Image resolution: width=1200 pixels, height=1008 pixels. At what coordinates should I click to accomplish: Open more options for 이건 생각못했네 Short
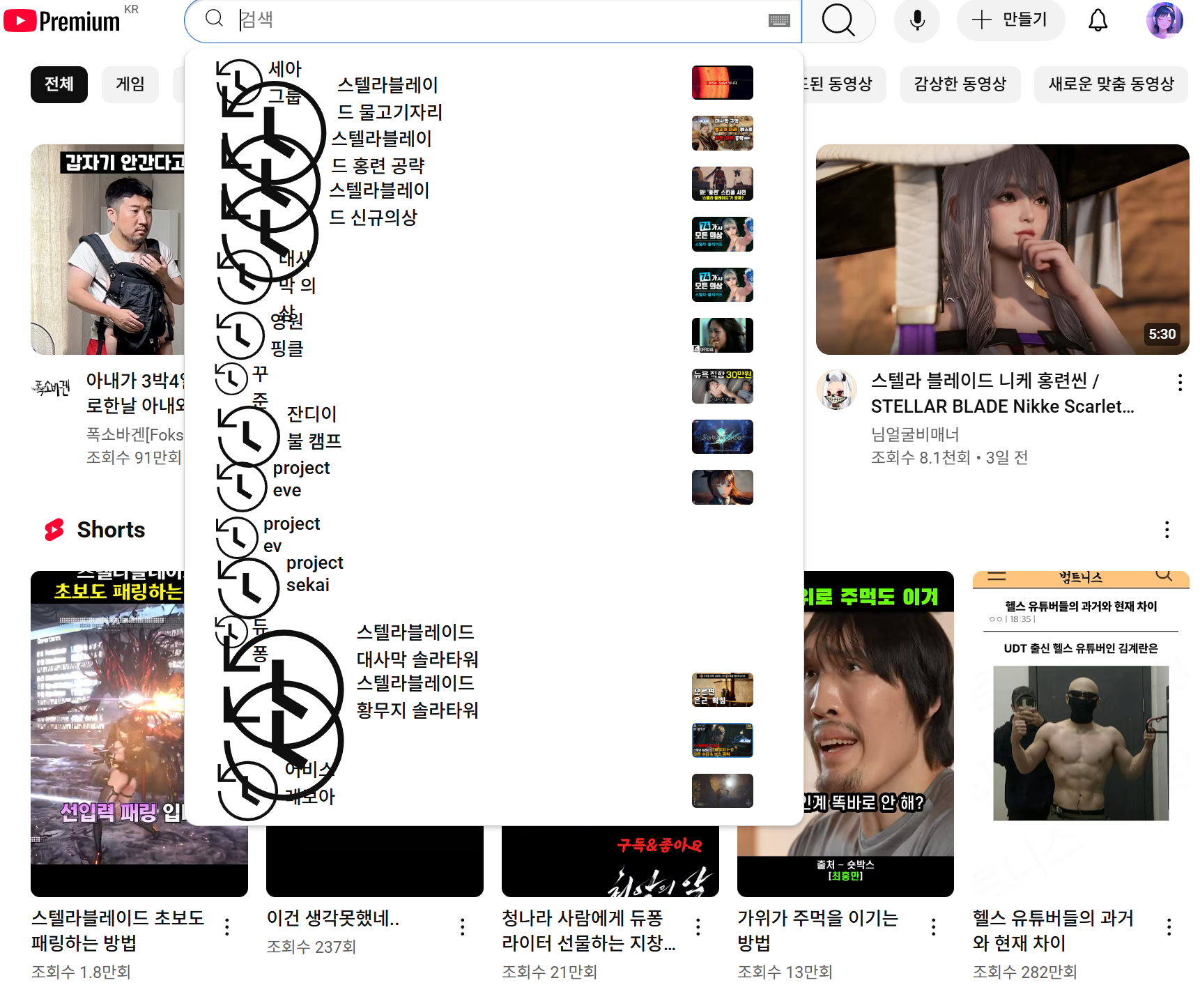click(x=462, y=926)
